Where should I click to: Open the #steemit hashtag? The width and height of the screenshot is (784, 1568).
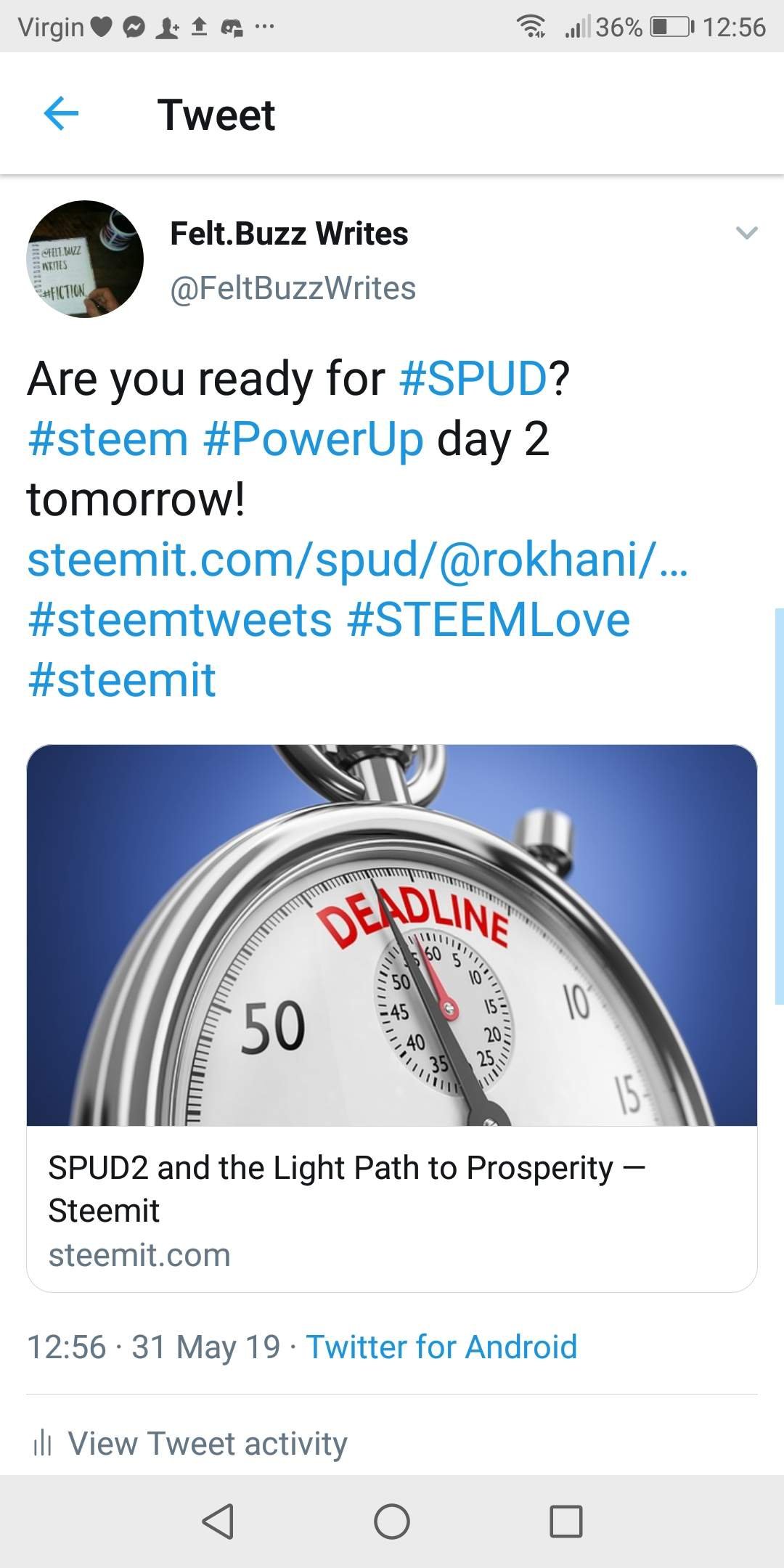point(122,680)
